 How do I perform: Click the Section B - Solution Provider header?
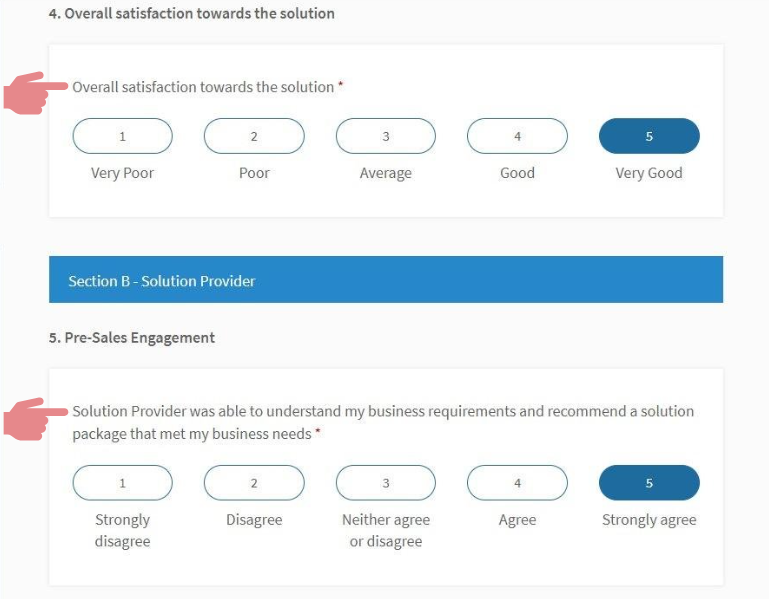point(386,280)
